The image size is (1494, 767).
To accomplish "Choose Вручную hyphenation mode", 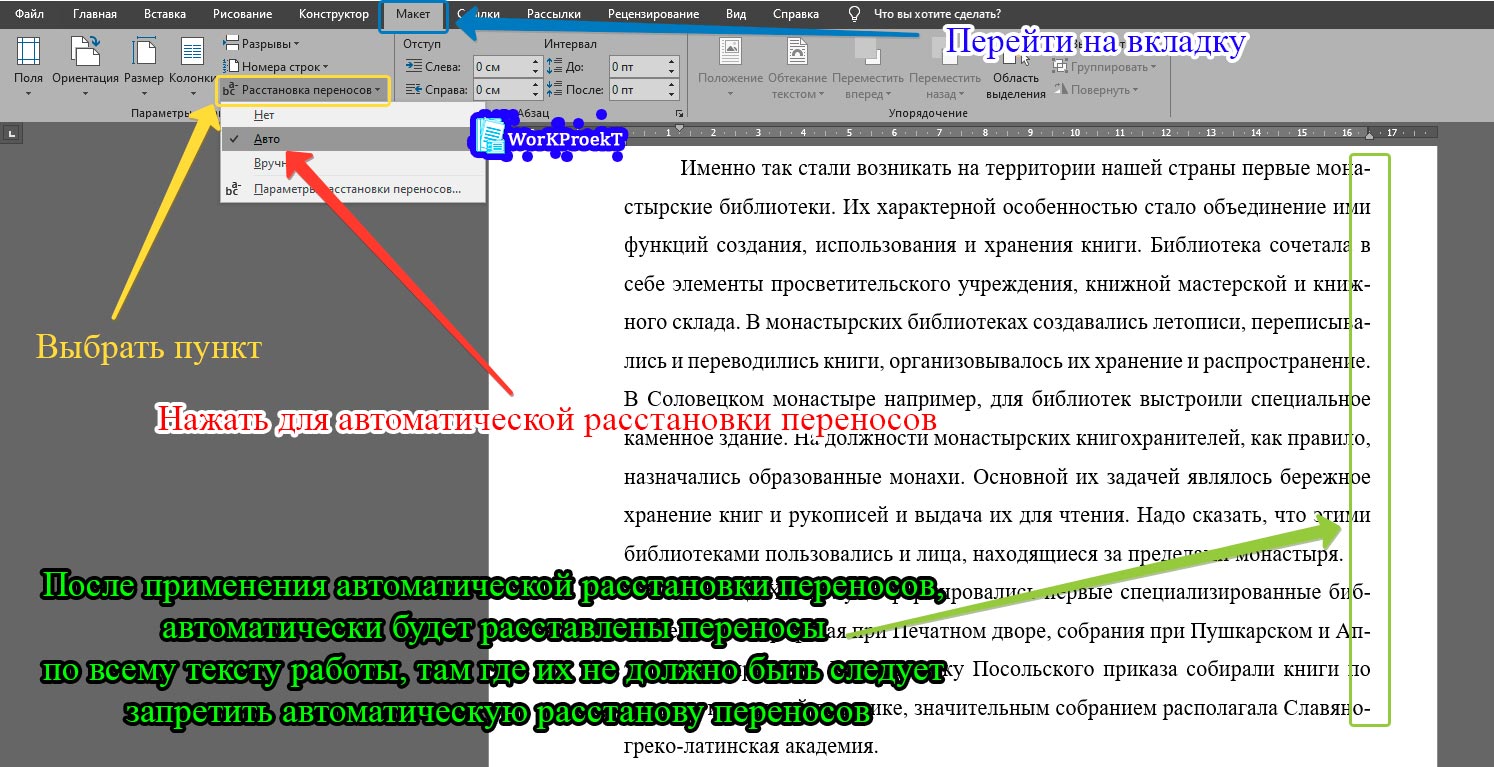I will point(270,163).
